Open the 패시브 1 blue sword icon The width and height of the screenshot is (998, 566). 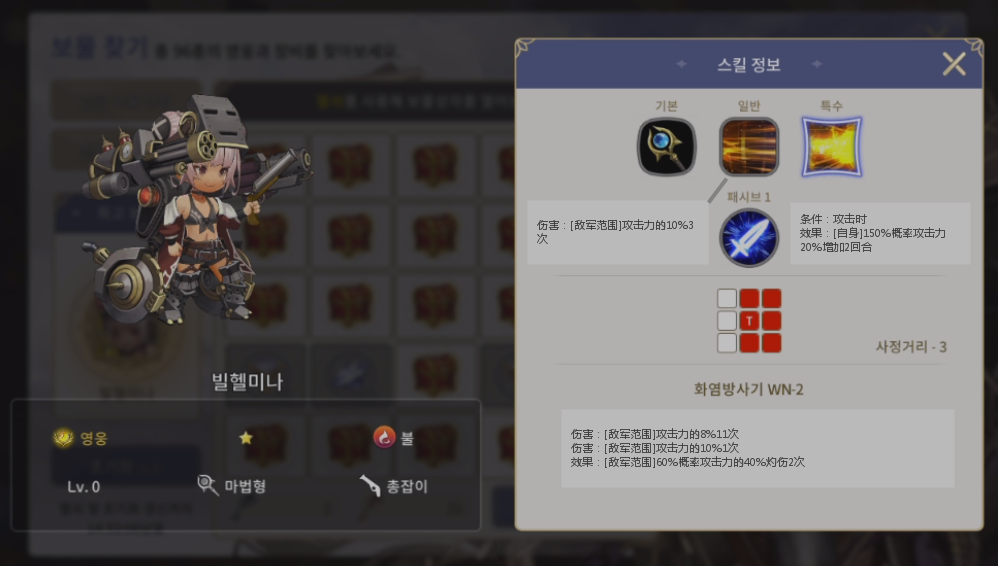point(749,237)
